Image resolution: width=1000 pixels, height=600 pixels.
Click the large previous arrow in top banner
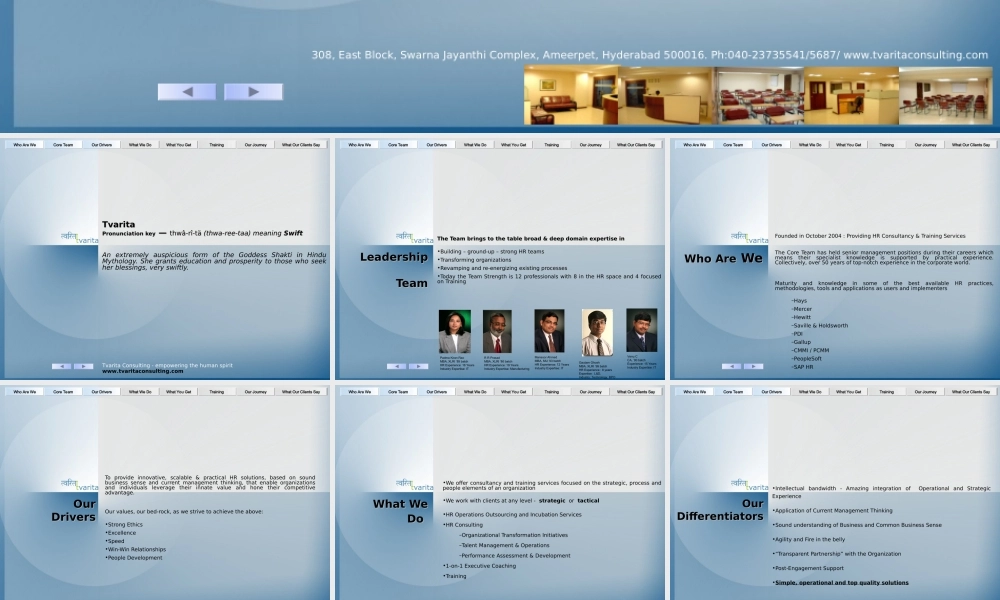(x=186, y=92)
